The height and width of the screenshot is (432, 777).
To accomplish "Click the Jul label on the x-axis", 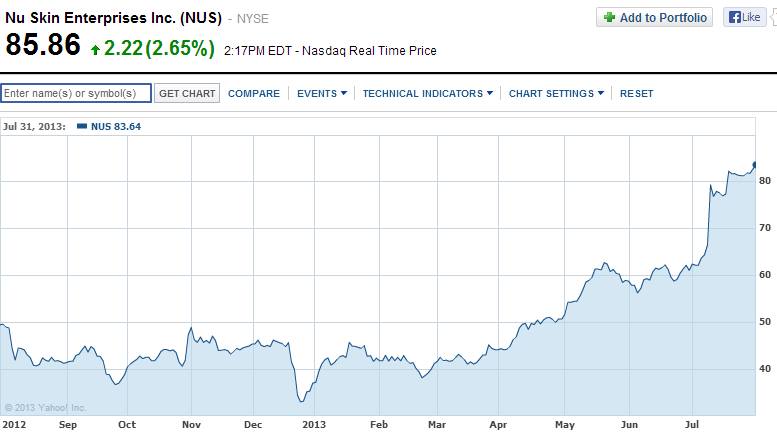I will (692, 425).
